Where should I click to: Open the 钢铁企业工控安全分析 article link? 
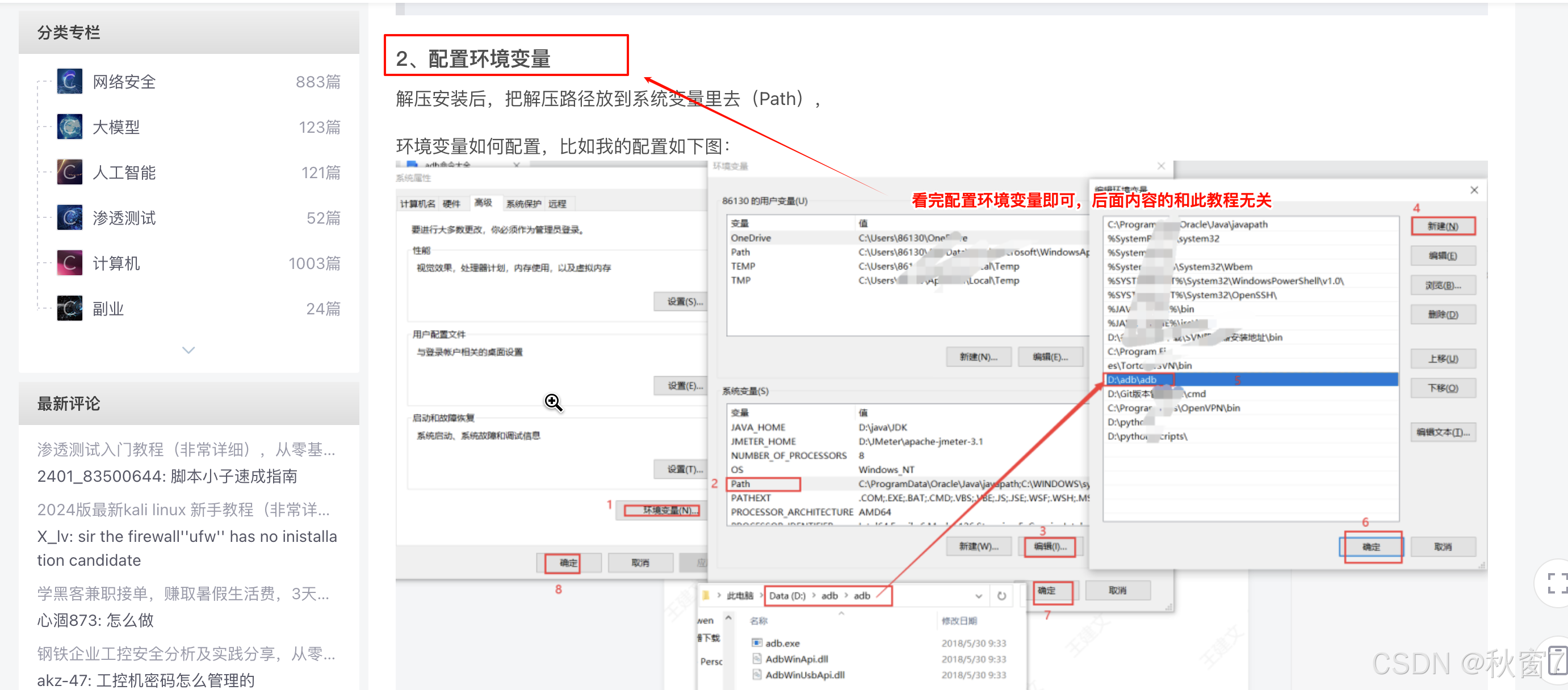coord(186,654)
